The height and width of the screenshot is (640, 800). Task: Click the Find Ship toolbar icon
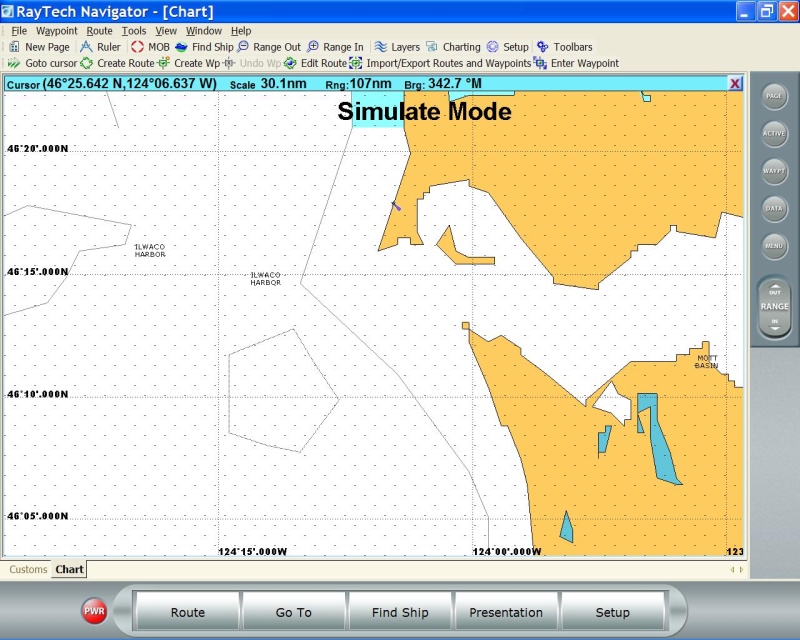181,47
